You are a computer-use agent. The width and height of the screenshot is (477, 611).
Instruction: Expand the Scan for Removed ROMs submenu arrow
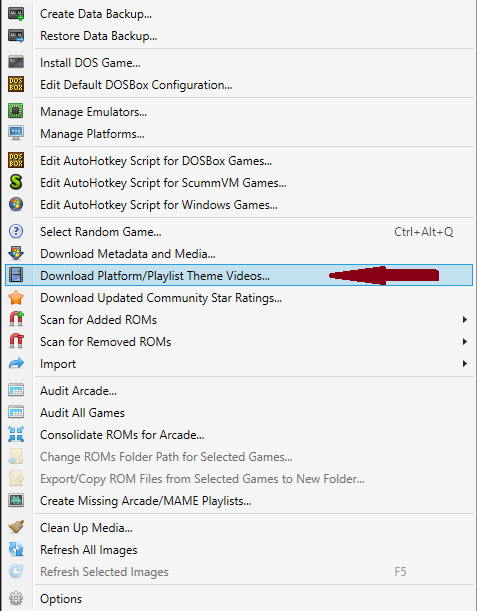(x=464, y=342)
